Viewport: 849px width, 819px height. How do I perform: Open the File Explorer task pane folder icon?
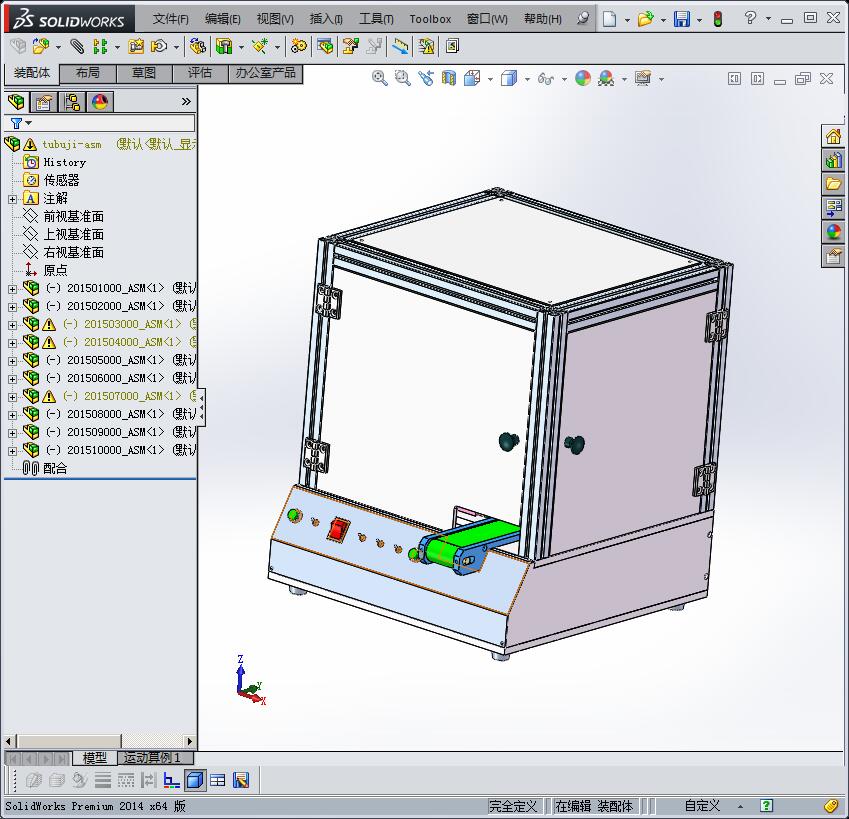[833, 184]
